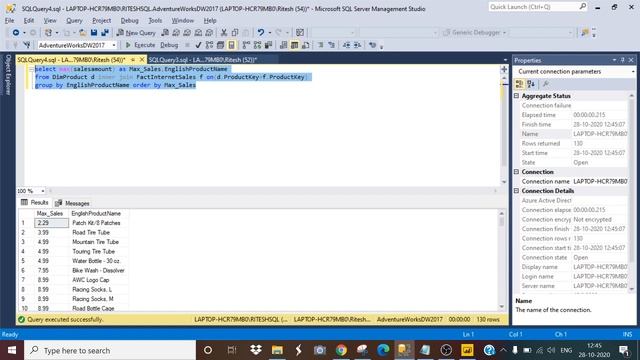The image size is (640, 360).
Task: Click Comment out selected lines icon
Action: pyautogui.click(x=321, y=45)
